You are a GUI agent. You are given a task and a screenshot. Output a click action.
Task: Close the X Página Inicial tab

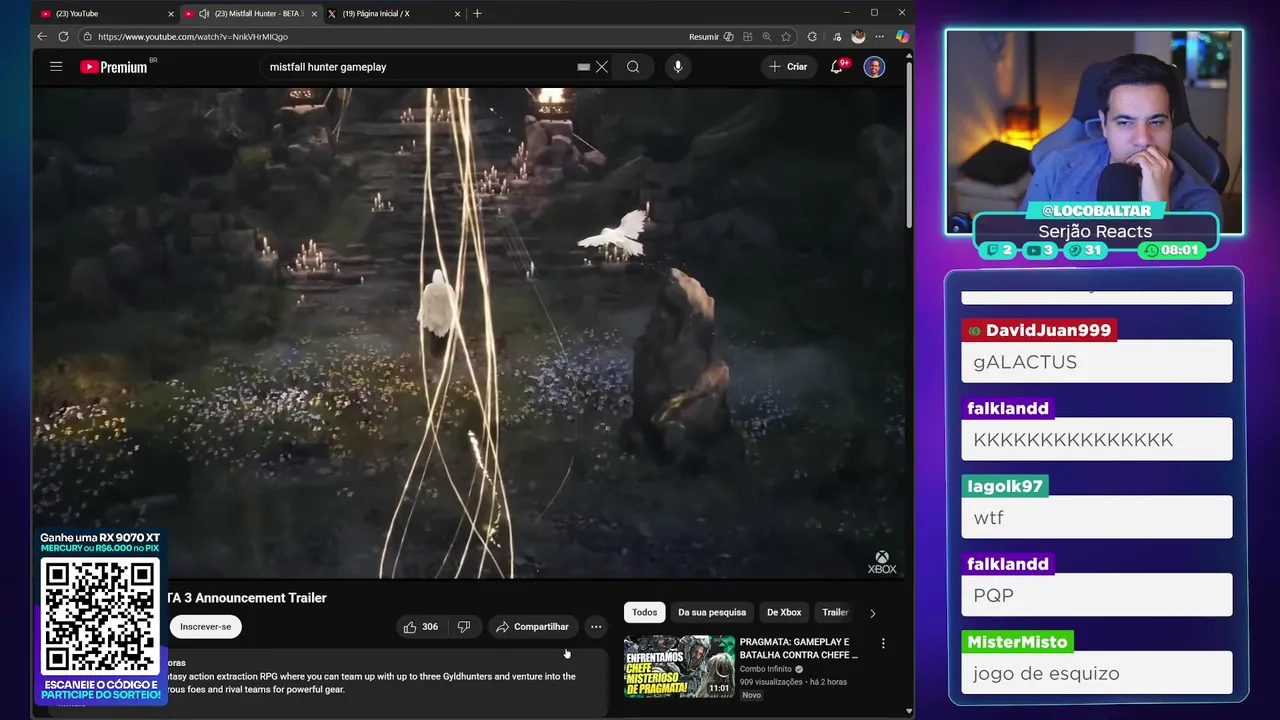click(458, 14)
